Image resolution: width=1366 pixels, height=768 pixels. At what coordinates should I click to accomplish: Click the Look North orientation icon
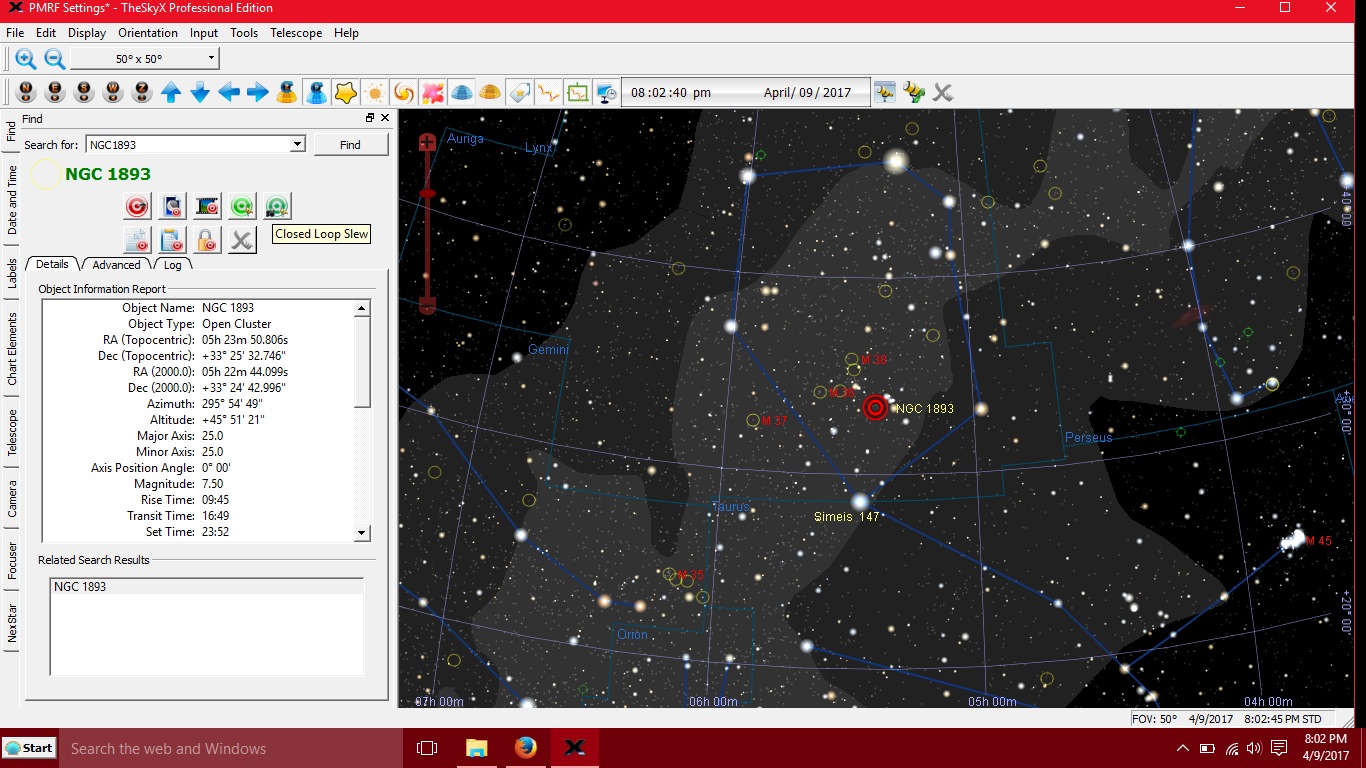click(x=25, y=92)
